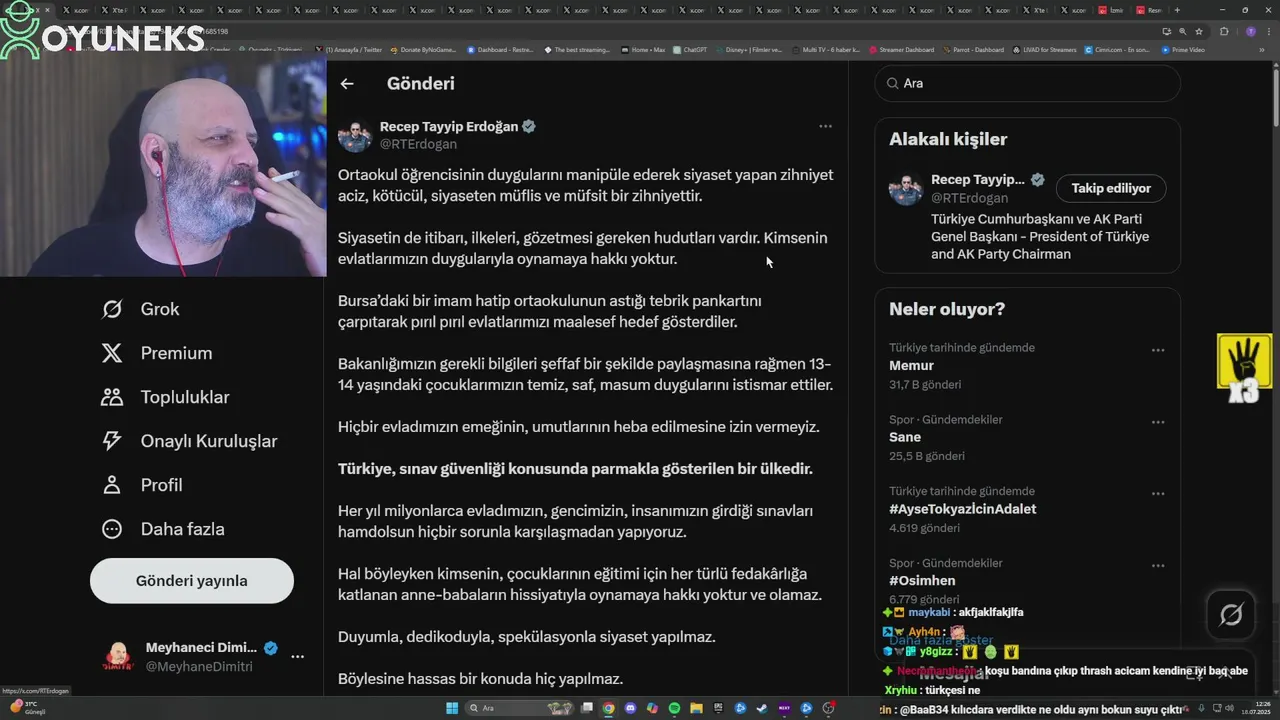Click the bookmark star in address bar
The width and height of the screenshot is (1280, 720).
1199,32
